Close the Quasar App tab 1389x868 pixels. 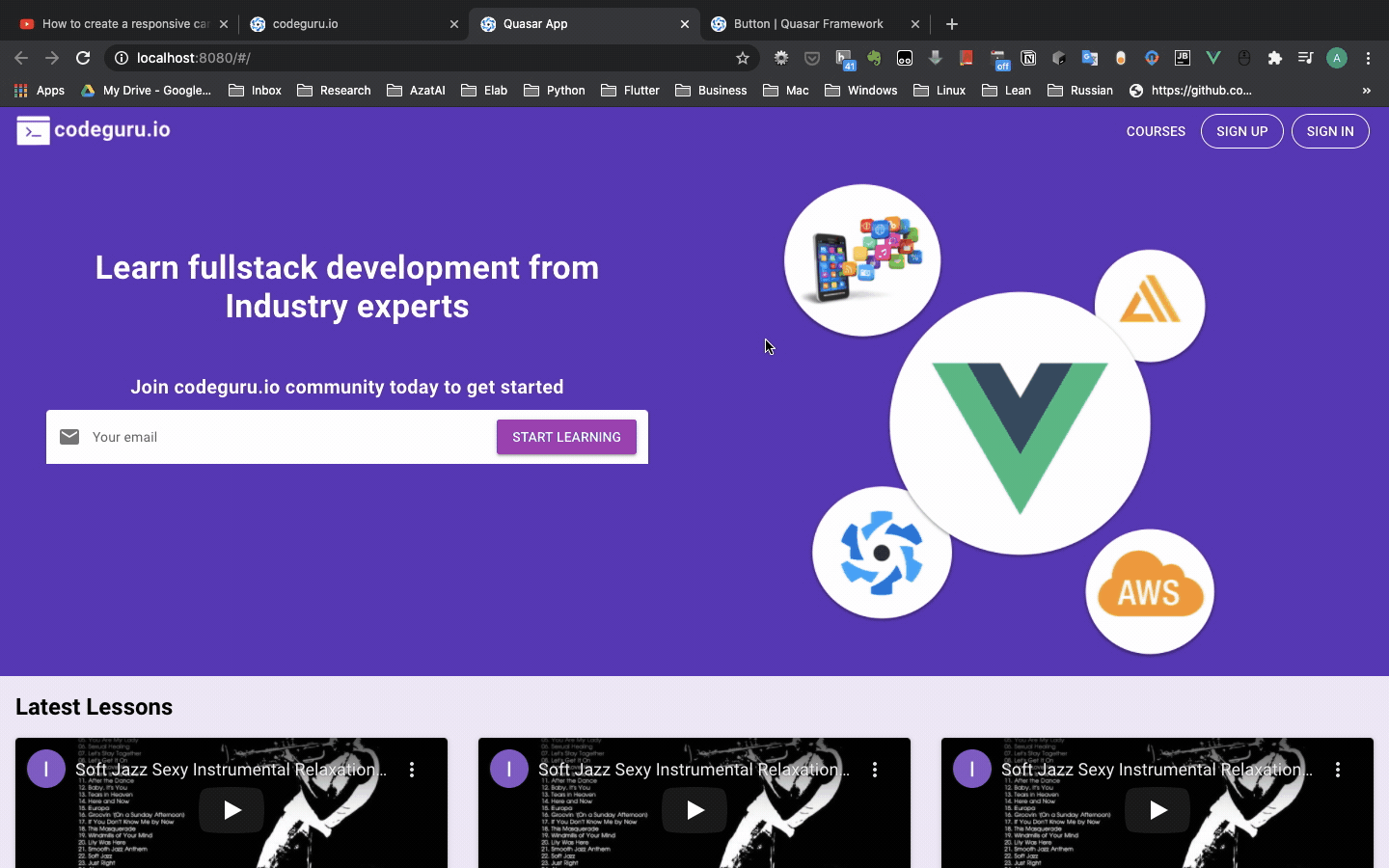[x=685, y=24]
